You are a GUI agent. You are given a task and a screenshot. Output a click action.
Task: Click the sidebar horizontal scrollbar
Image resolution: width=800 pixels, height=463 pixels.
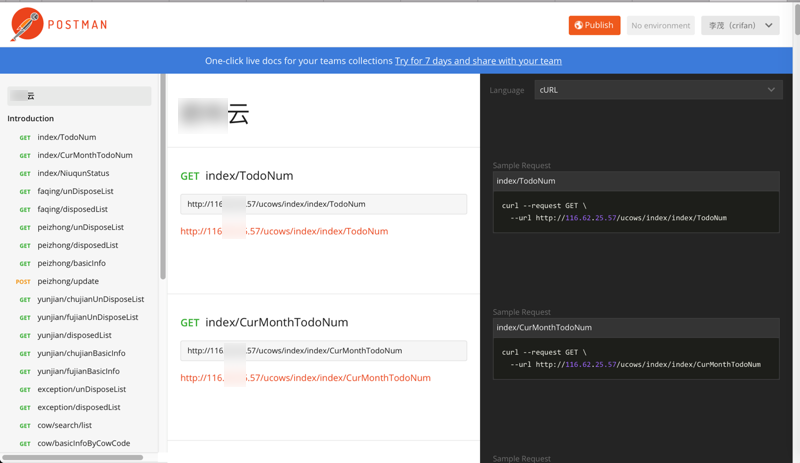click(72, 457)
